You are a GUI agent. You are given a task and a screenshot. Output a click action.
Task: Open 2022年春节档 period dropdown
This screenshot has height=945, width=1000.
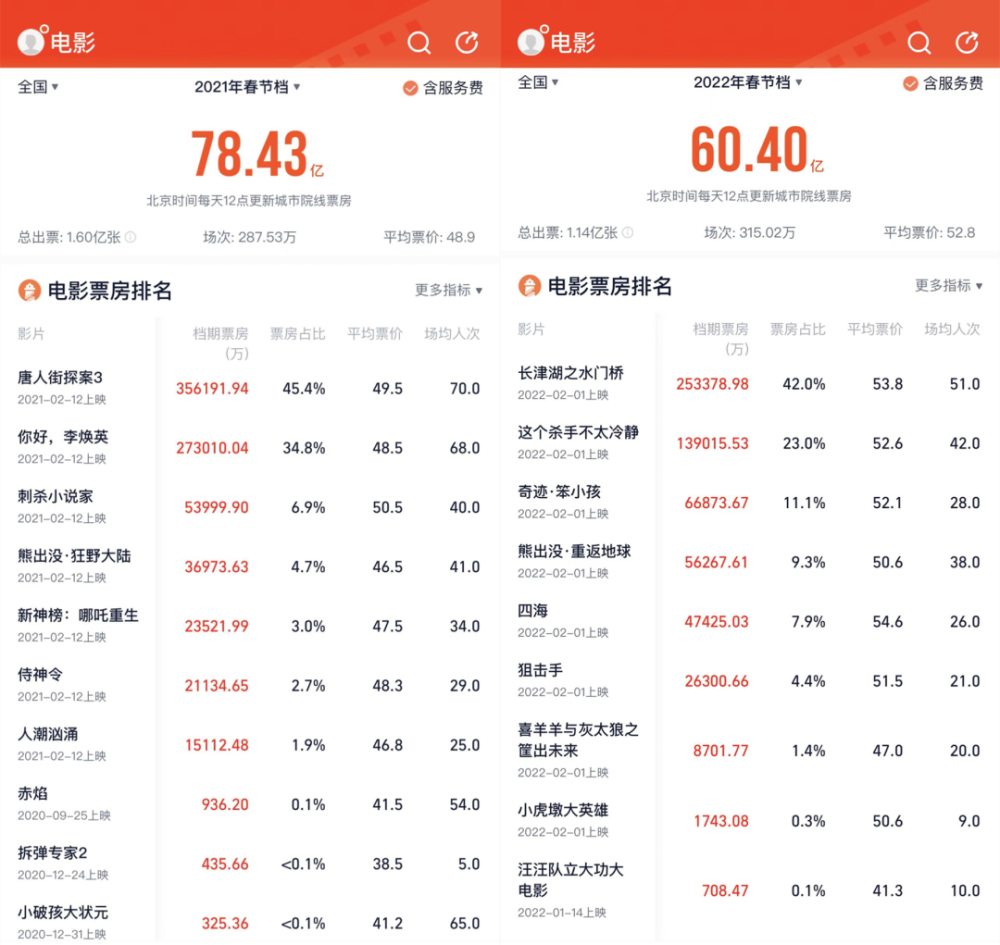pyautogui.click(x=747, y=82)
